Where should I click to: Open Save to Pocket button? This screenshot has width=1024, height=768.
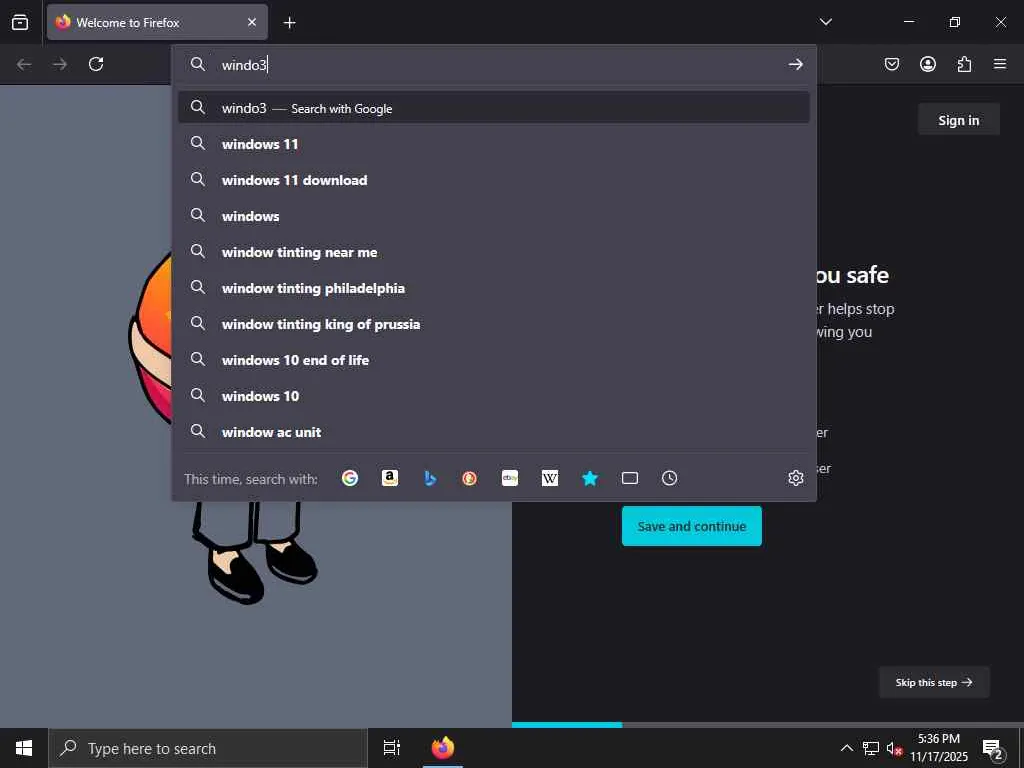(892, 64)
